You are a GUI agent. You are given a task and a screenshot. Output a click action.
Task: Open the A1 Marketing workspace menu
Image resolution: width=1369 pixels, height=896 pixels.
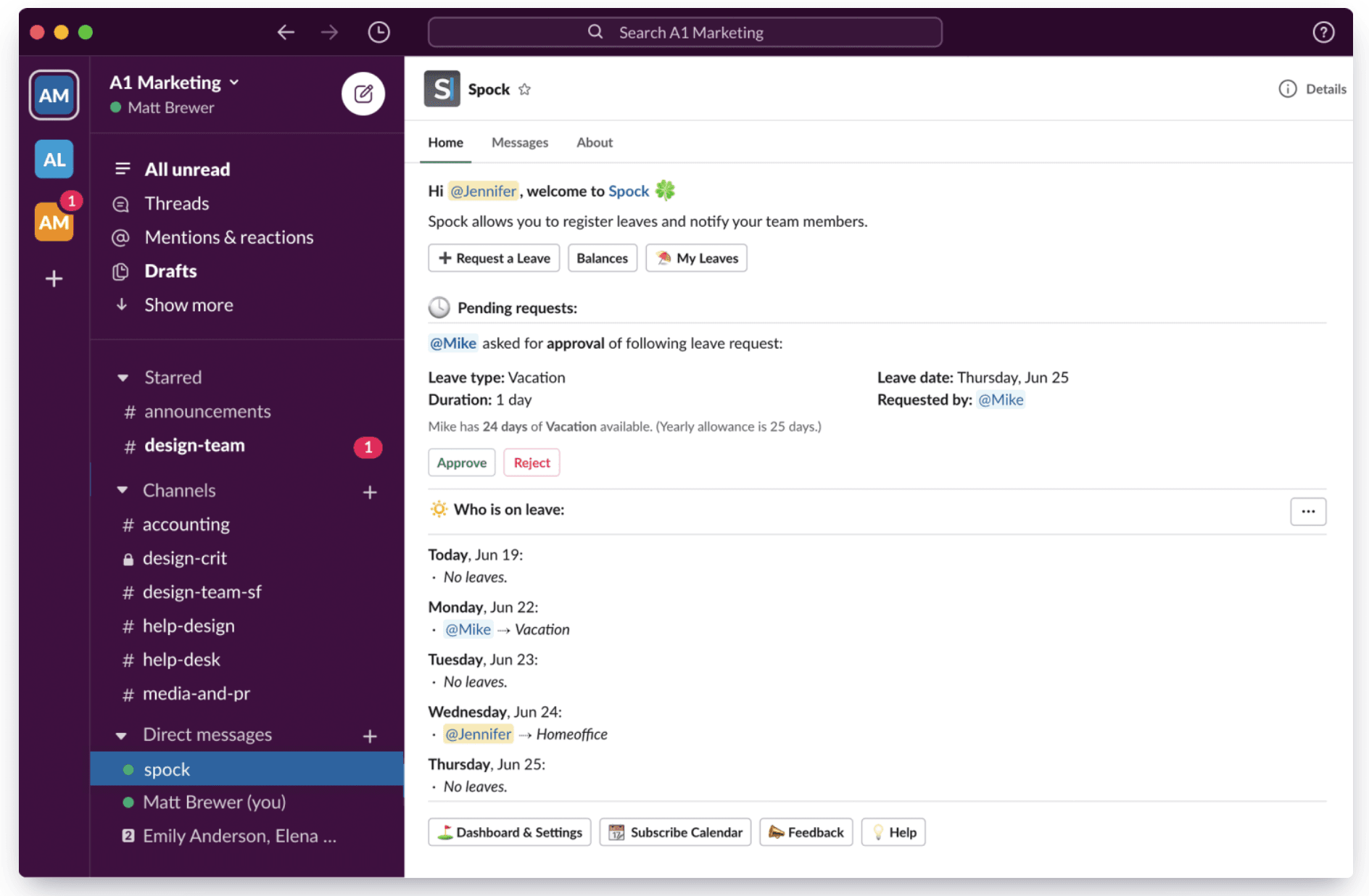[174, 83]
